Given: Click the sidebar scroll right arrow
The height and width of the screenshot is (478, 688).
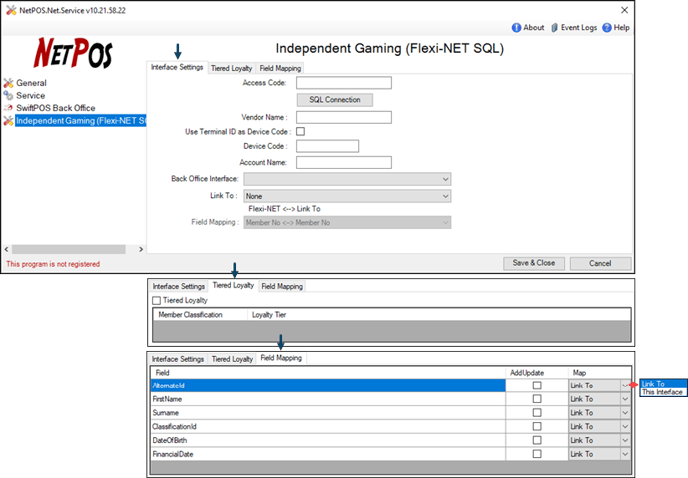Looking at the screenshot, I should 141,249.
